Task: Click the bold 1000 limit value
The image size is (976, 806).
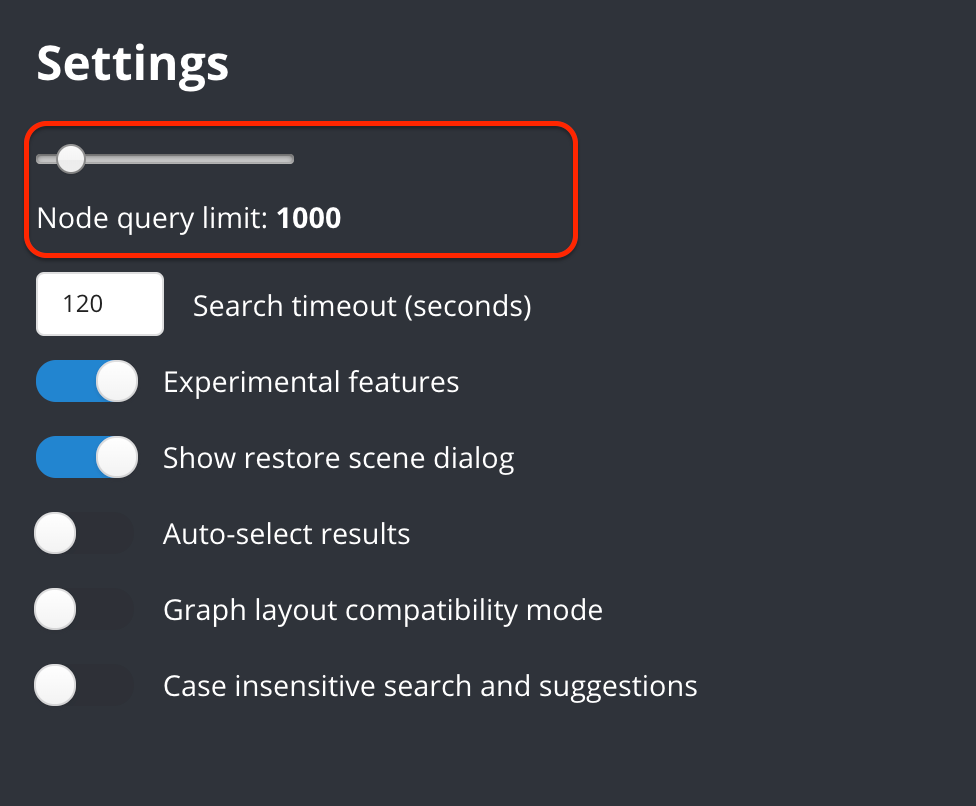Action: click(x=309, y=218)
